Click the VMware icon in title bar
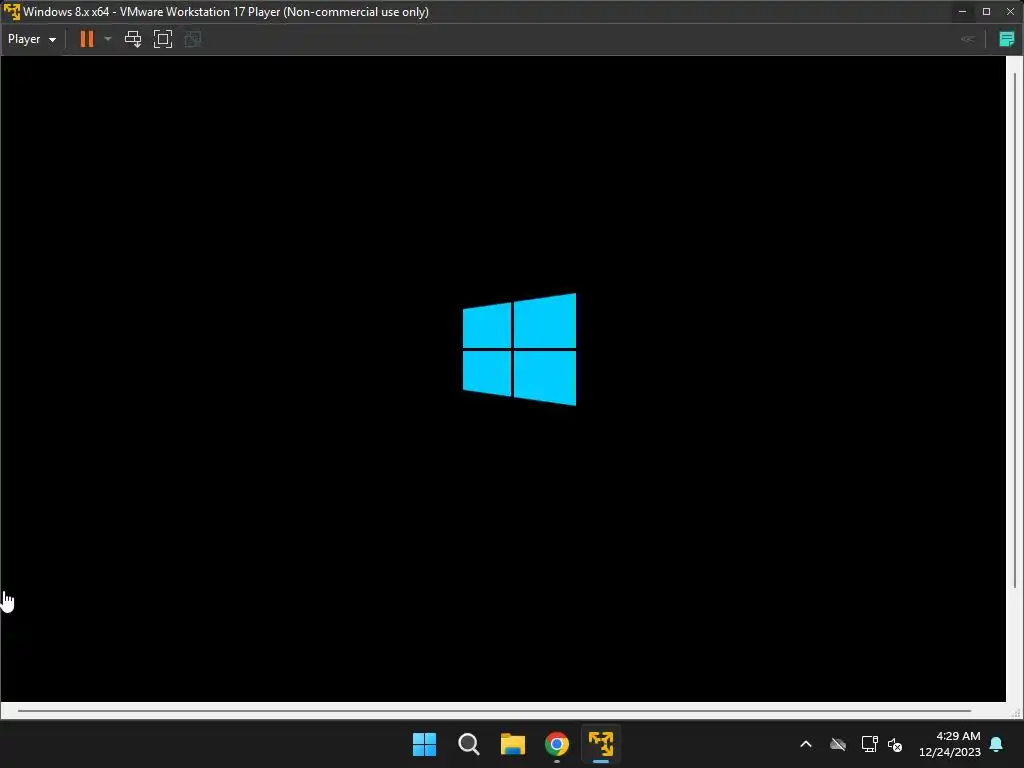1024x768 pixels. (12, 12)
